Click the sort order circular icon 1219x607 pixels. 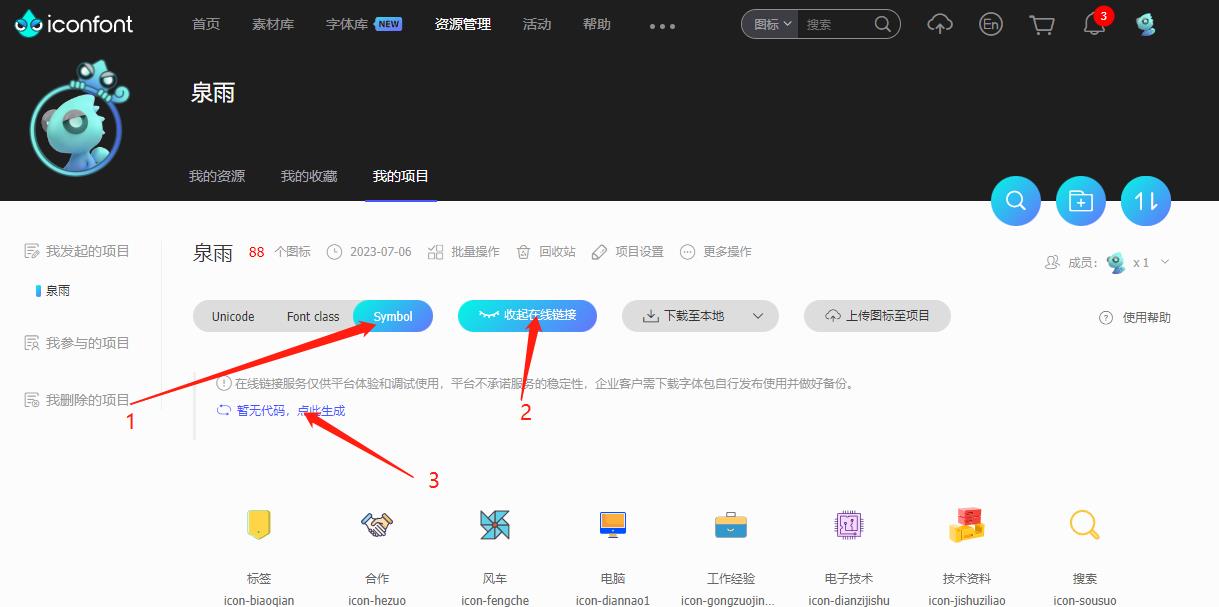pos(1145,201)
